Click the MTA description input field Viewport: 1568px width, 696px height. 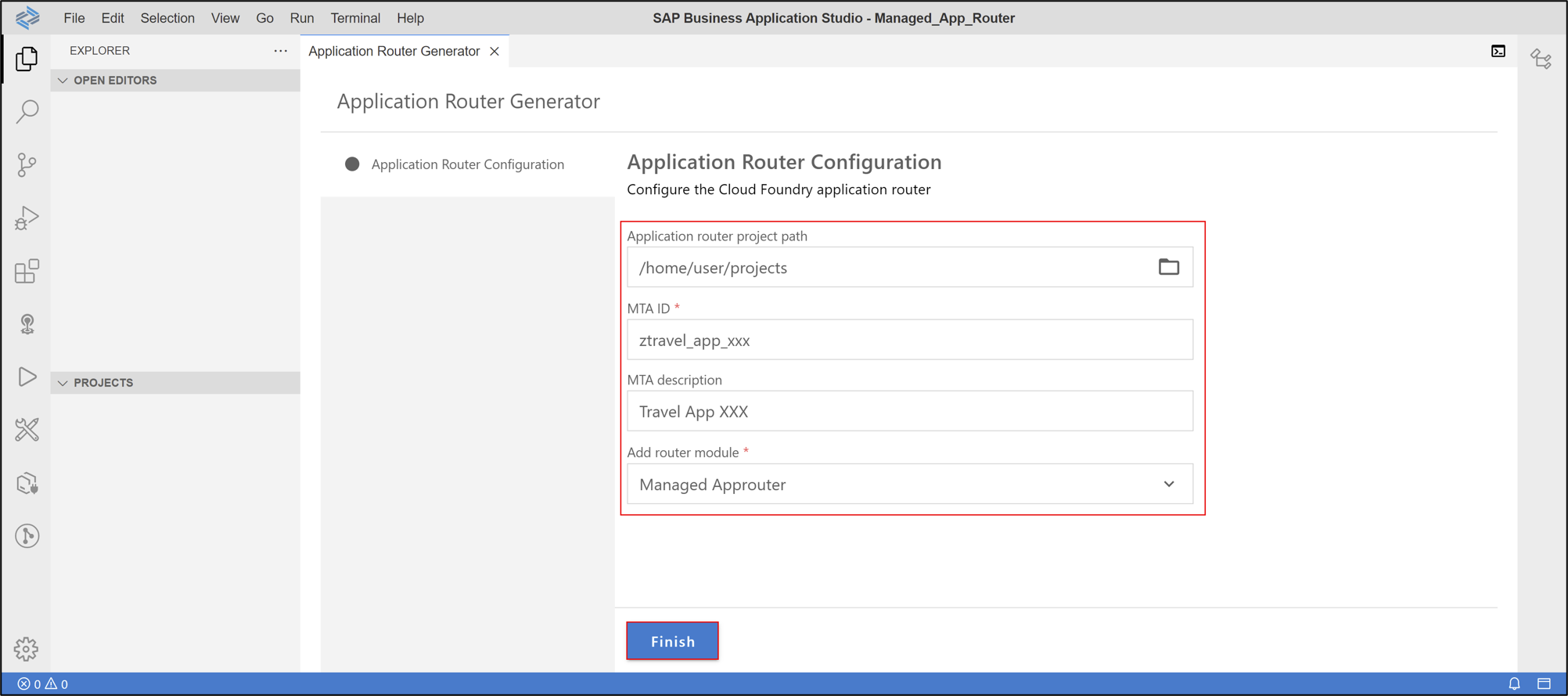(910, 411)
